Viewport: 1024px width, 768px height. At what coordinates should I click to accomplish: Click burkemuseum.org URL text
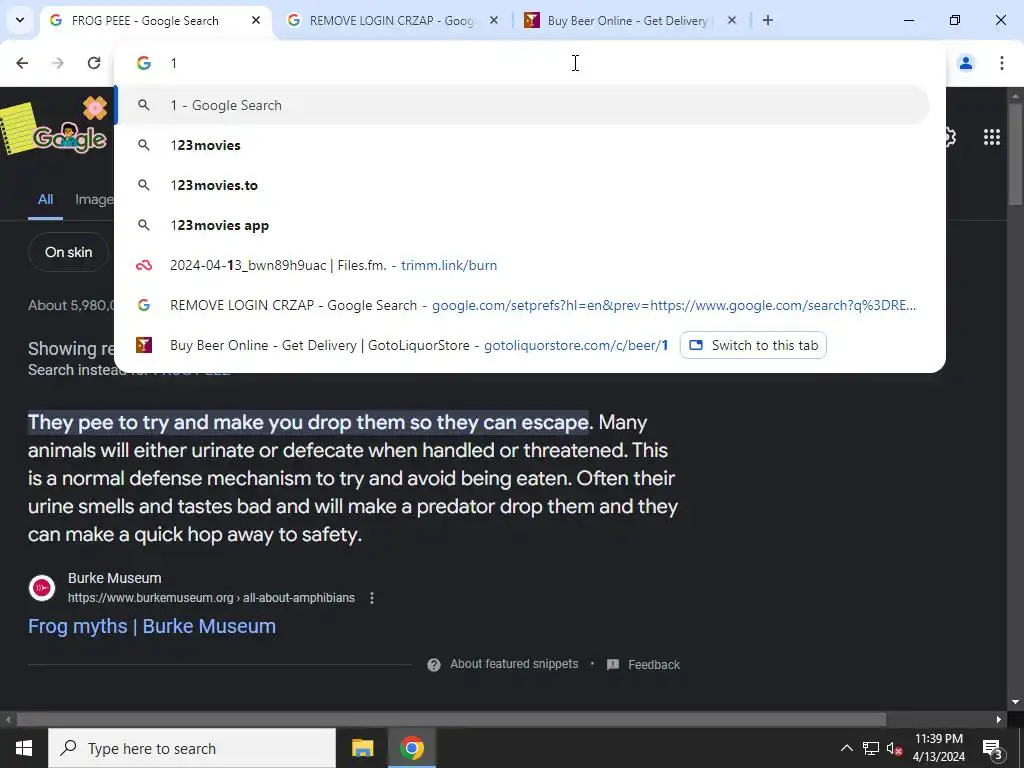(211, 598)
